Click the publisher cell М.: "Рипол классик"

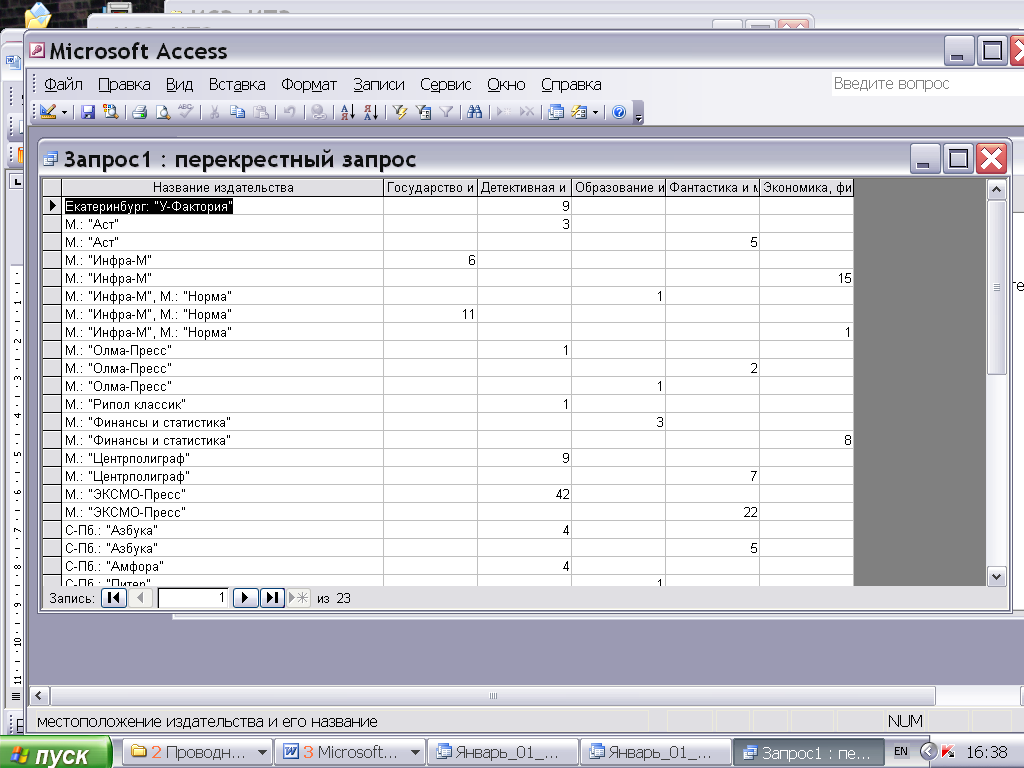coord(223,404)
